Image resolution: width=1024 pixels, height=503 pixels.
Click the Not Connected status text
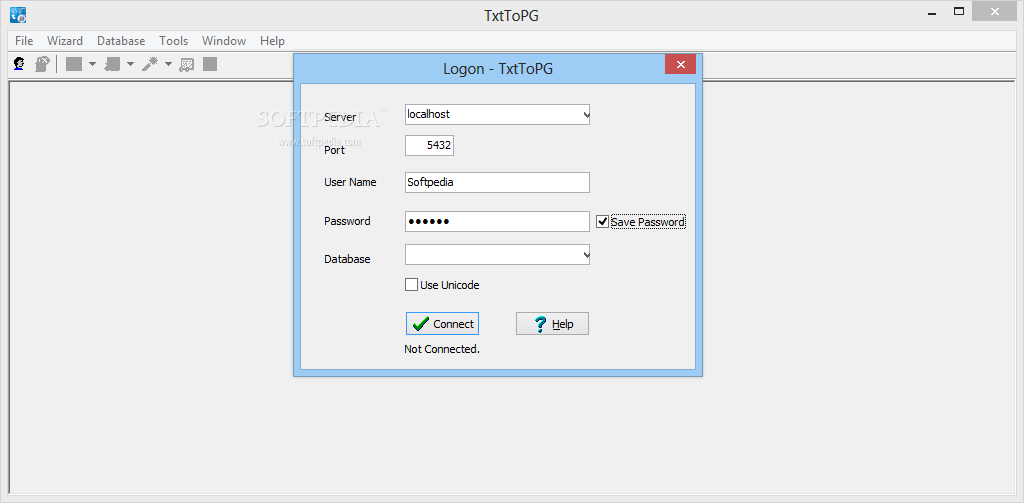coord(442,349)
